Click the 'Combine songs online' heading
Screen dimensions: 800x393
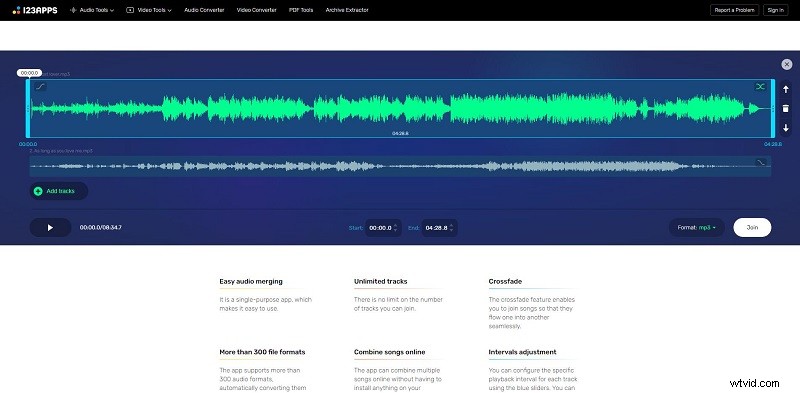click(389, 352)
